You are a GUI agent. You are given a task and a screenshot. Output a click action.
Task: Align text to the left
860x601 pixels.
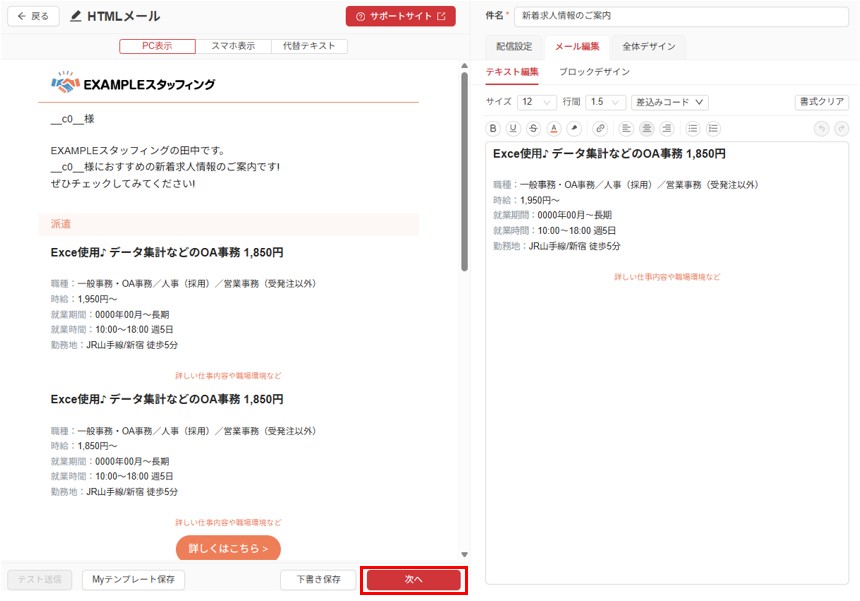(626, 128)
